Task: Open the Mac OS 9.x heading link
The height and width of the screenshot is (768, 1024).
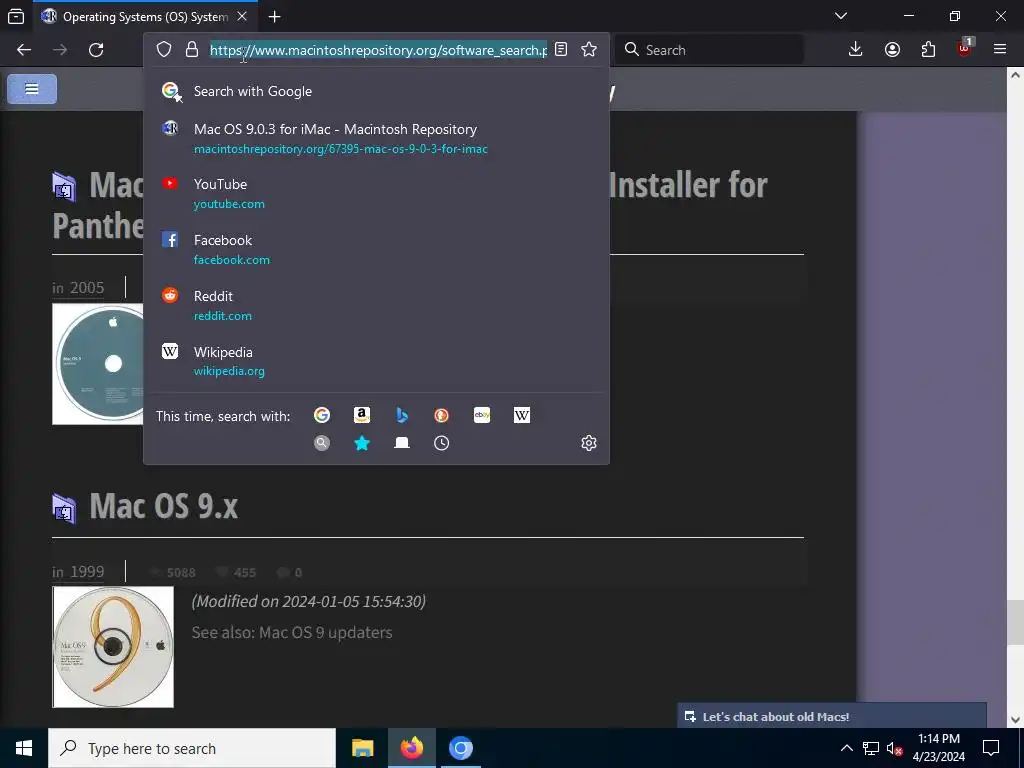Action: 163,506
